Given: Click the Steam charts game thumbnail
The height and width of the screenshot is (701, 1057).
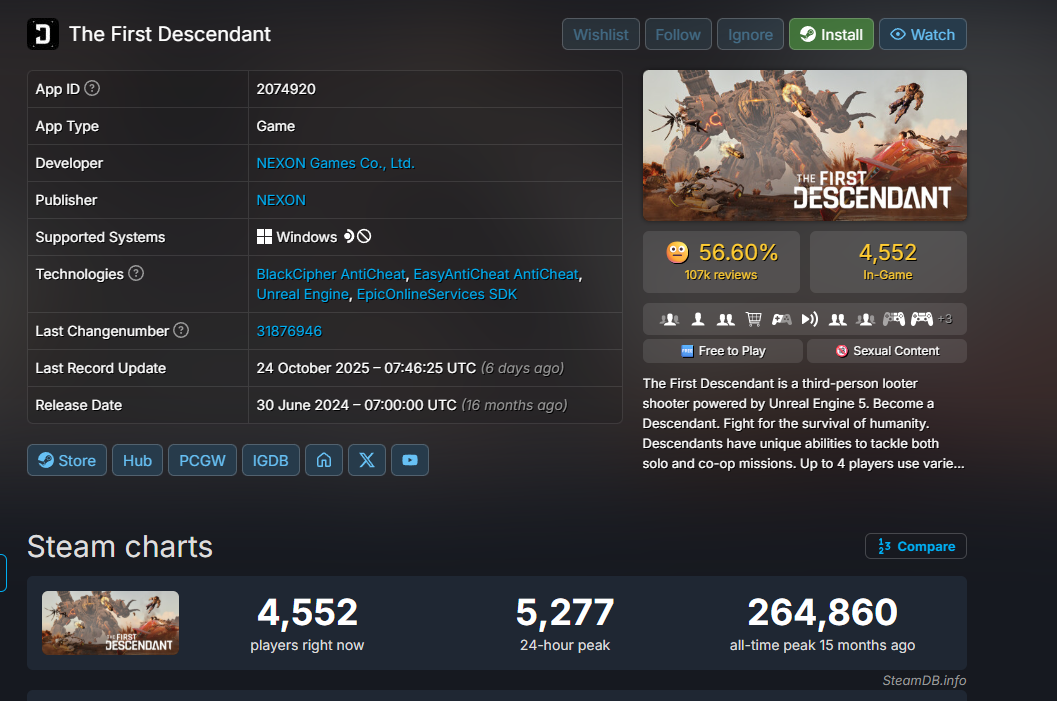Looking at the screenshot, I should [x=111, y=623].
